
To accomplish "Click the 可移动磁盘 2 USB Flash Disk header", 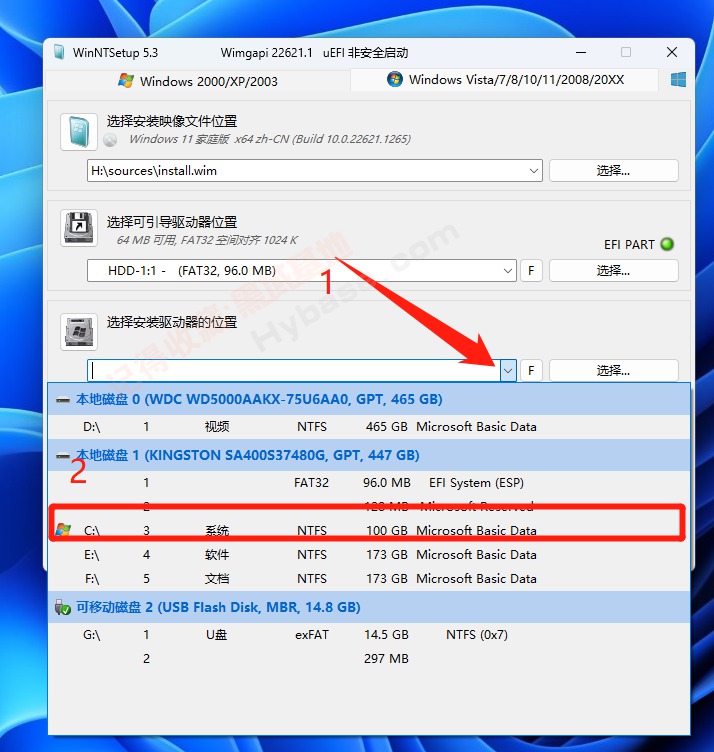I will (369, 607).
